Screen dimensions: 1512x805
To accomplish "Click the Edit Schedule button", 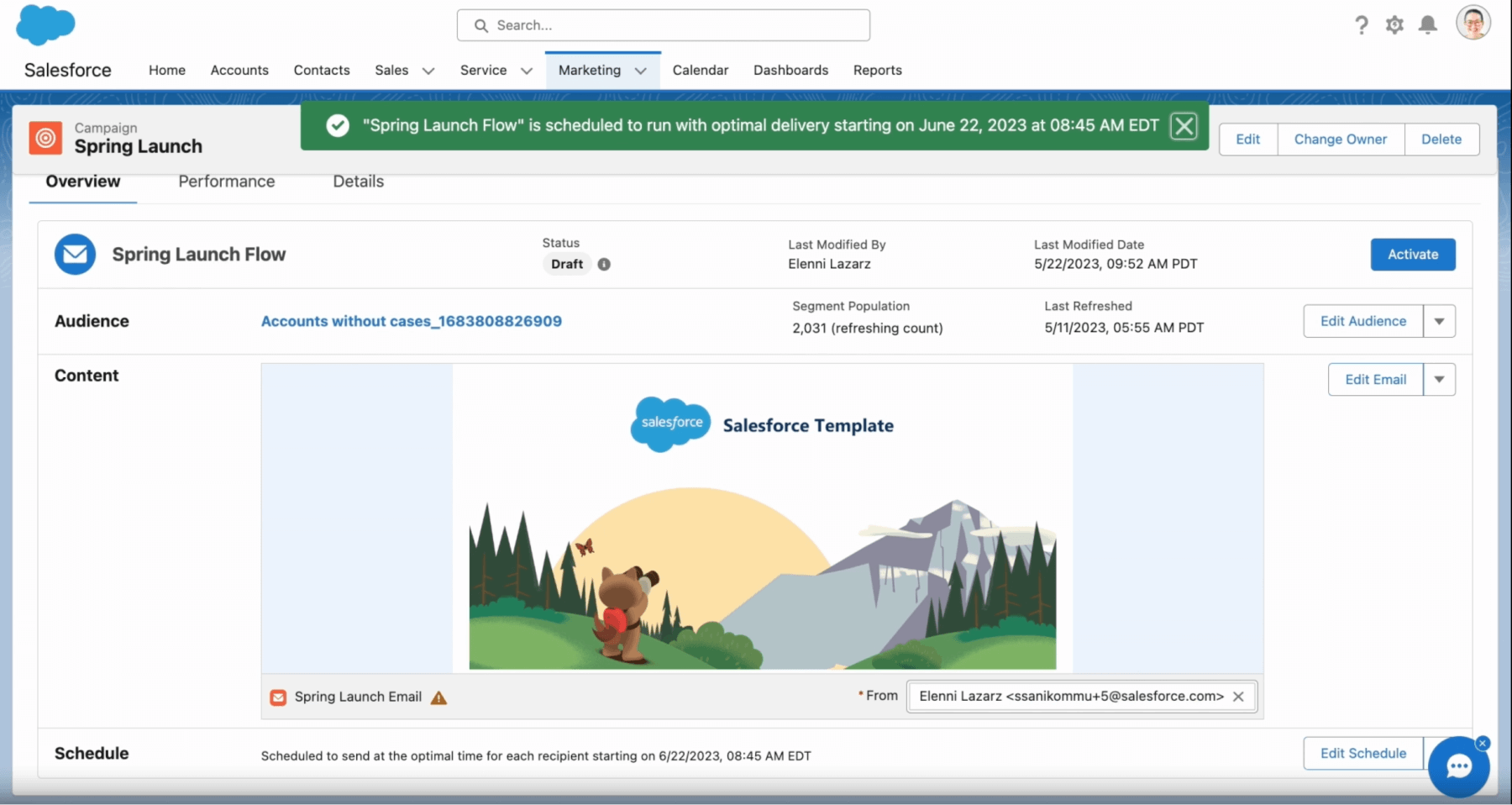I will [1363, 754].
